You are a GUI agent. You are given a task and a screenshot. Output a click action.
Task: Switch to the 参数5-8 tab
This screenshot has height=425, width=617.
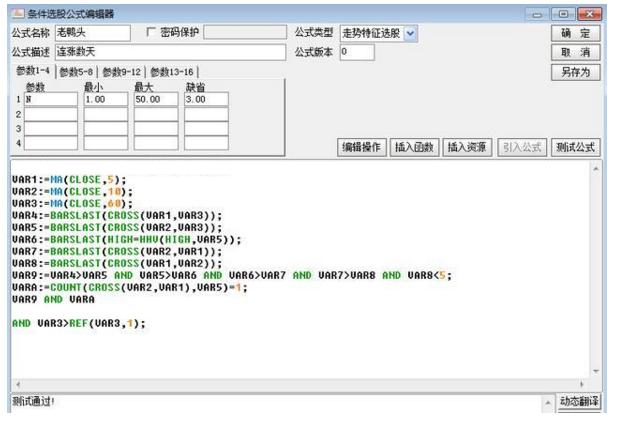coord(79,72)
